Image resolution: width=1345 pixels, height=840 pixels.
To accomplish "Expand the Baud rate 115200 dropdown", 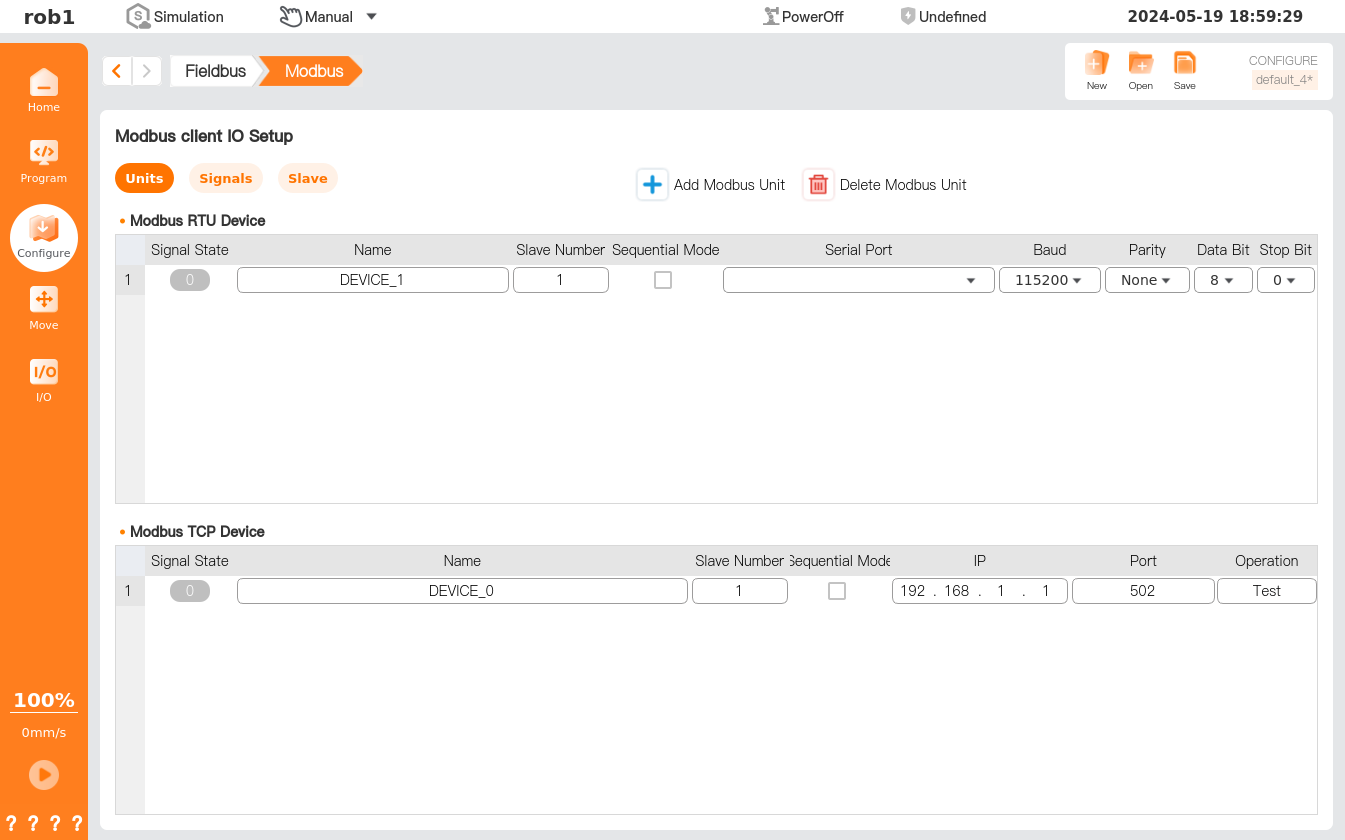I will (x=1049, y=281).
